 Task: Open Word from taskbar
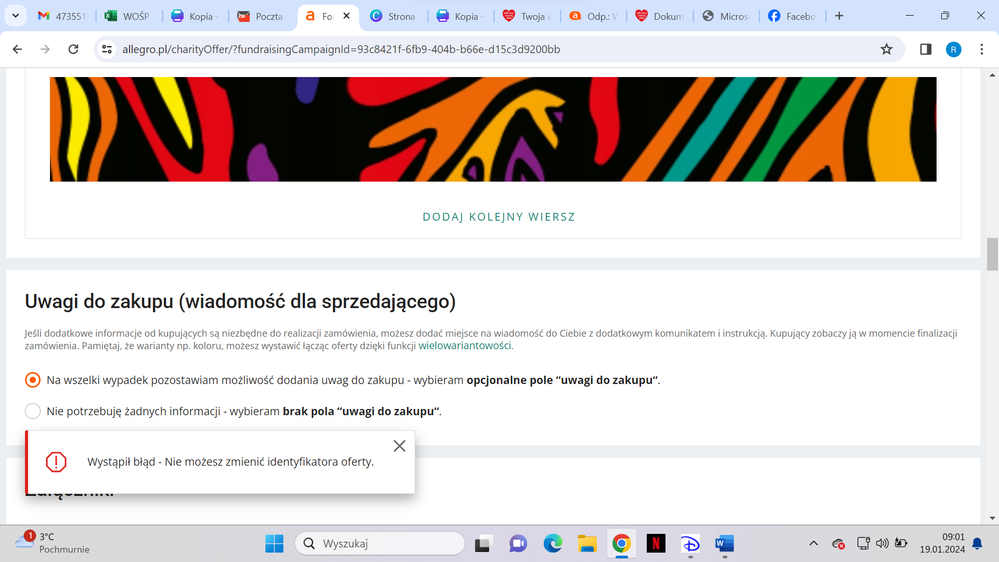point(724,544)
